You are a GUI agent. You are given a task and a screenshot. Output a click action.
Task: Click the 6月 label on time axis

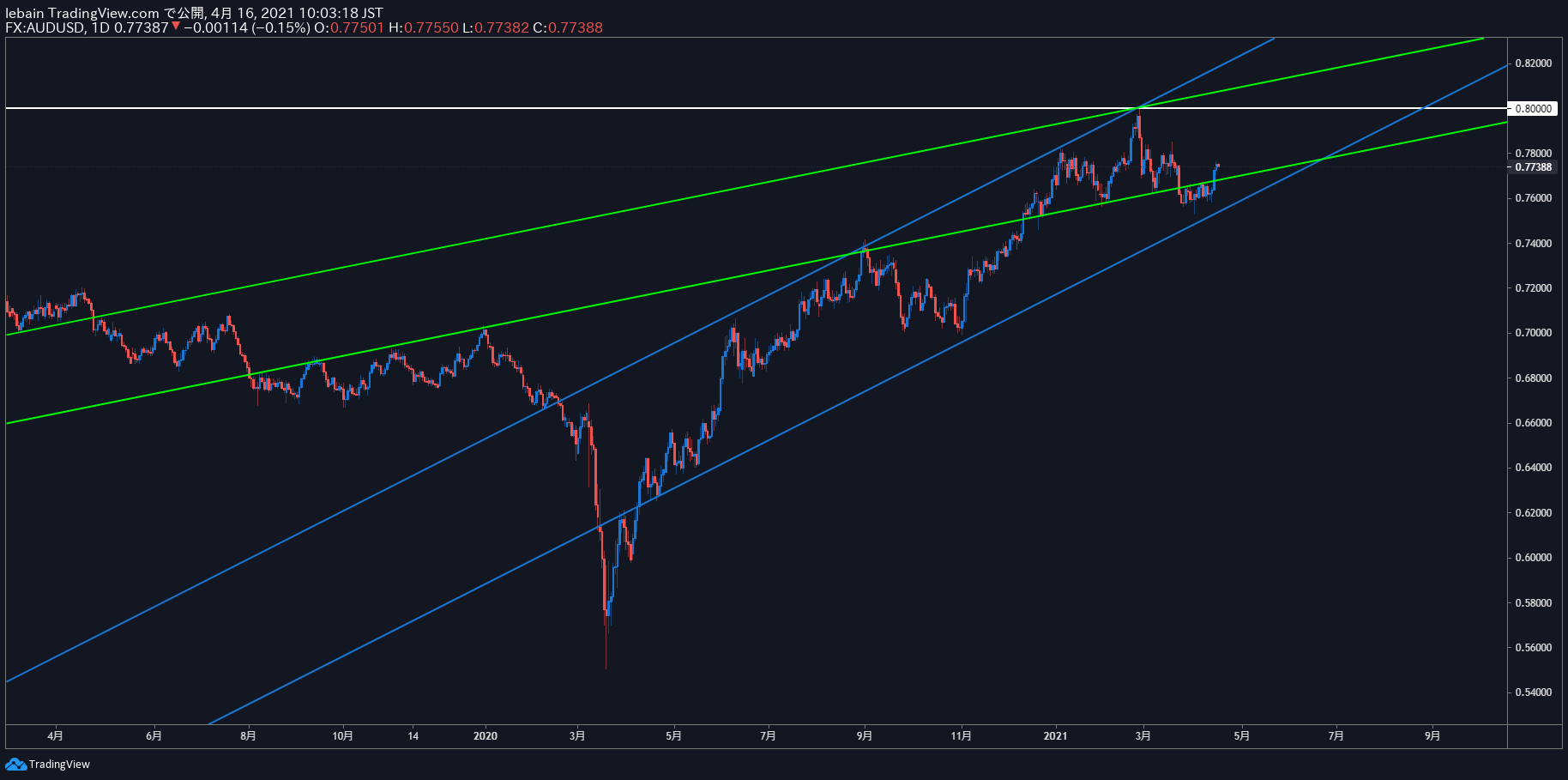point(154,736)
